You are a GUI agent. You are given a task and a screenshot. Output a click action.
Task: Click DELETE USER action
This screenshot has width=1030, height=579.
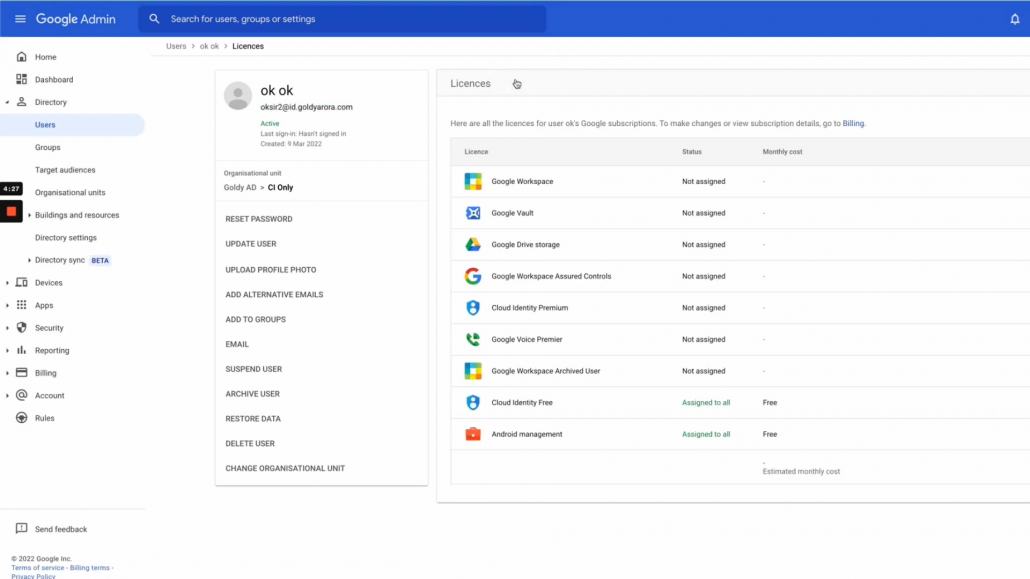pyautogui.click(x=250, y=444)
